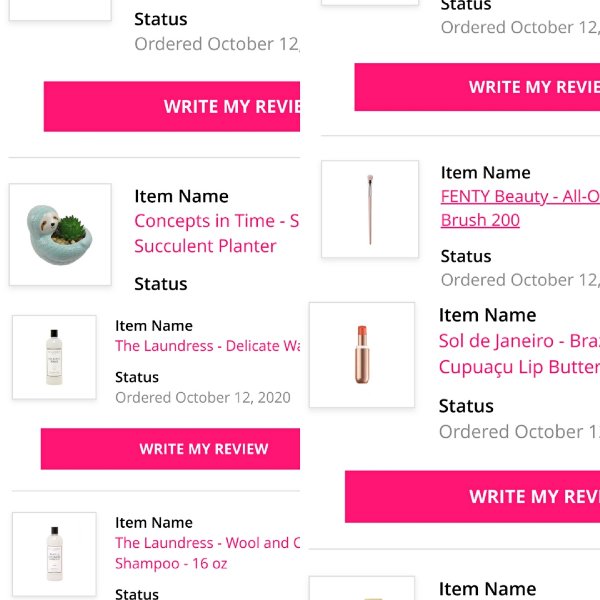Open the Laundress Wool Shampoo bottle thumbnail
Screen dimensions: 600x600
click(x=54, y=554)
